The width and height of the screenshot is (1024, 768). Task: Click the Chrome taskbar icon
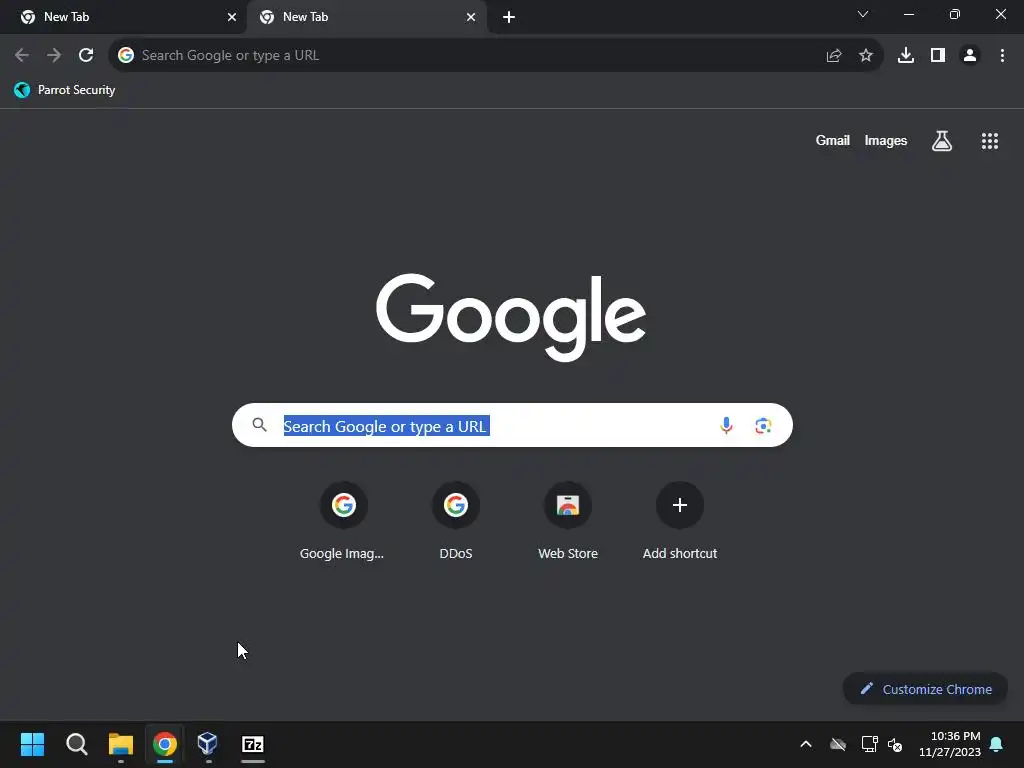165,744
